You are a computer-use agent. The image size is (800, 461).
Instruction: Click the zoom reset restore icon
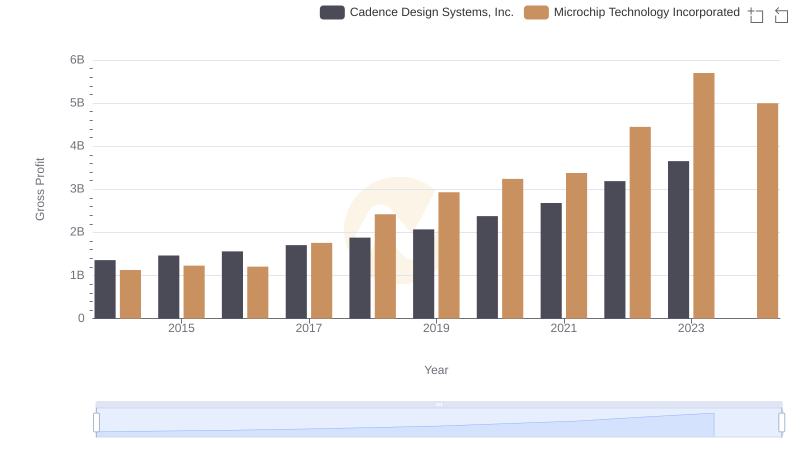pos(781,15)
